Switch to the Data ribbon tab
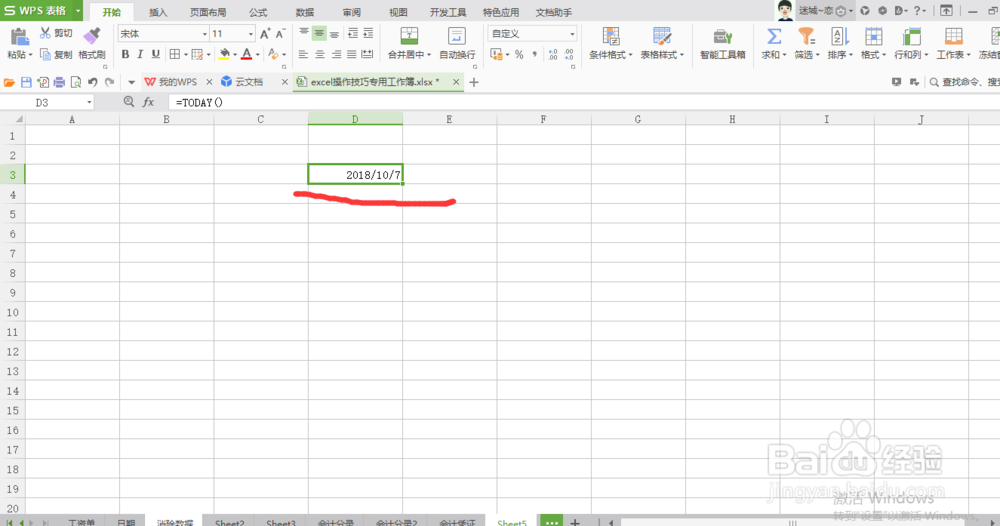Image resolution: width=1000 pixels, height=526 pixels. 305,13
